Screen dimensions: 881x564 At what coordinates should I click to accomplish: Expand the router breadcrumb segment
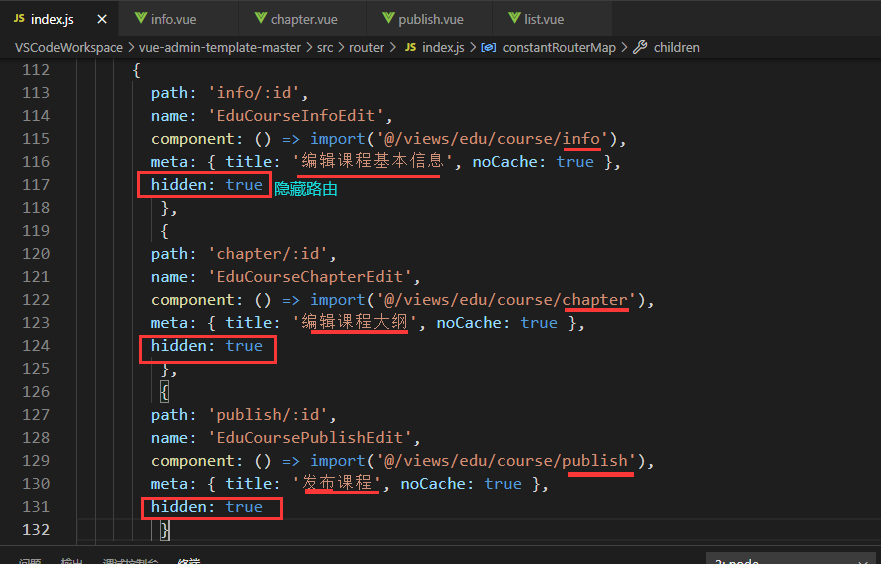[366, 48]
